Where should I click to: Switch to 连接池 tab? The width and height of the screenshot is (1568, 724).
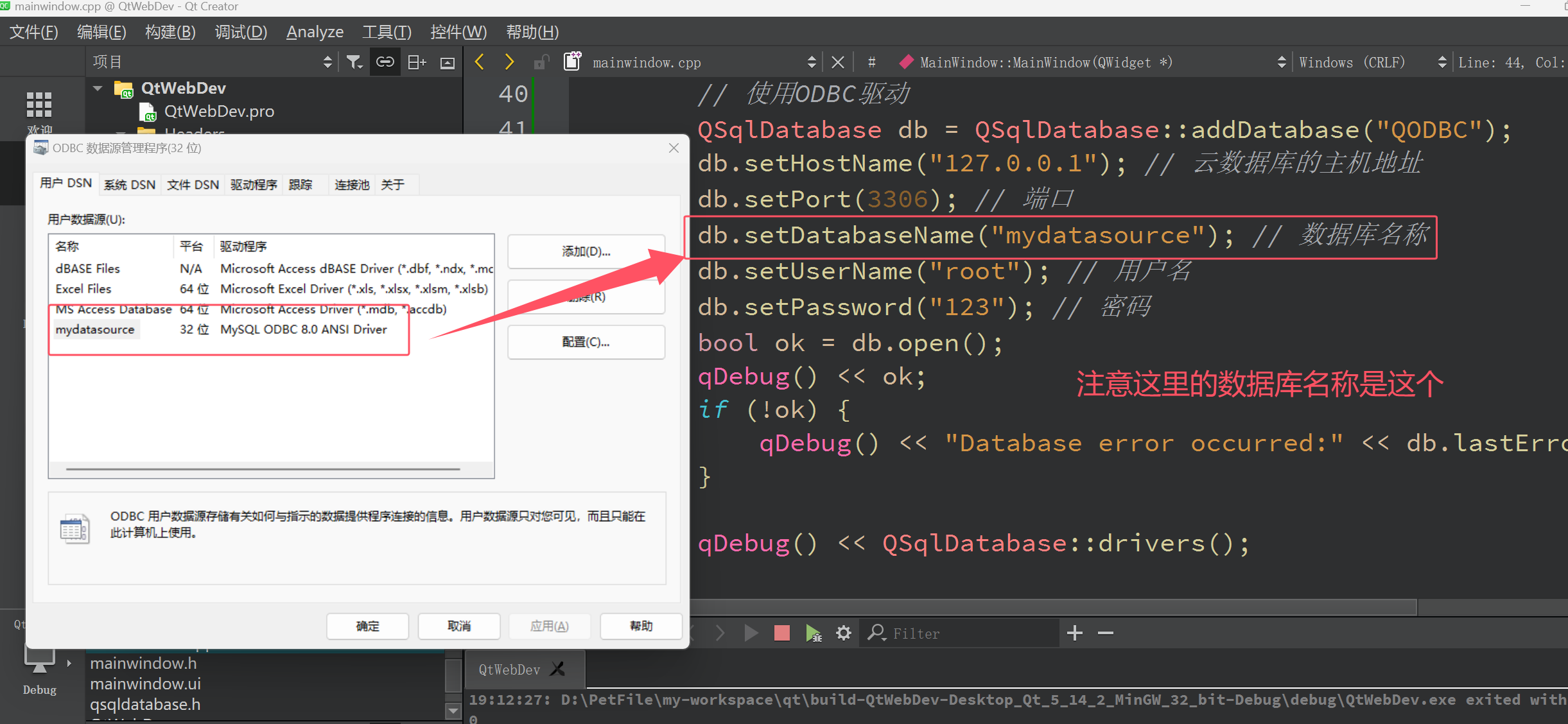point(352,185)
